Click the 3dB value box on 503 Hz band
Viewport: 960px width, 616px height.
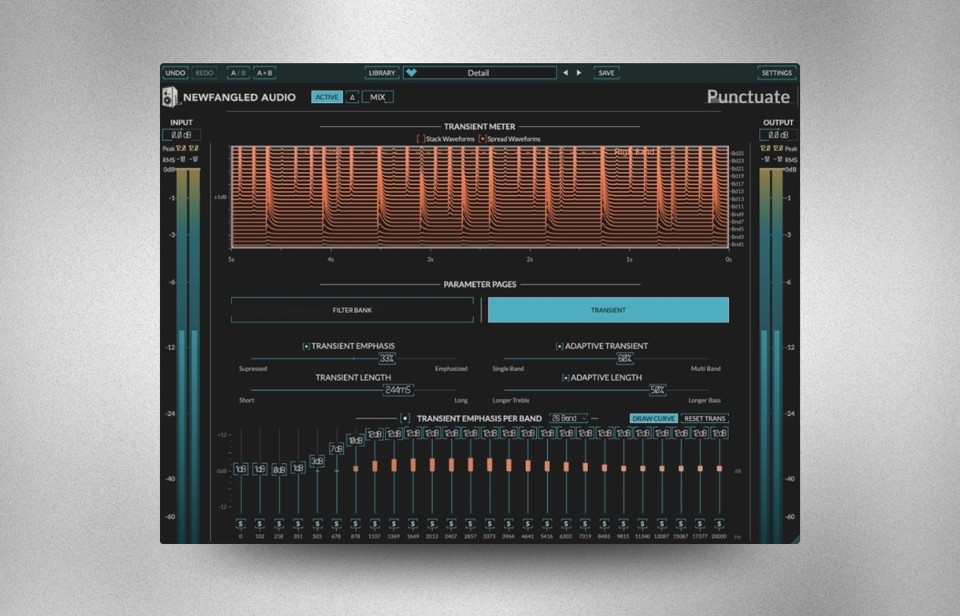pyautogui.click(x=317, y=461)
